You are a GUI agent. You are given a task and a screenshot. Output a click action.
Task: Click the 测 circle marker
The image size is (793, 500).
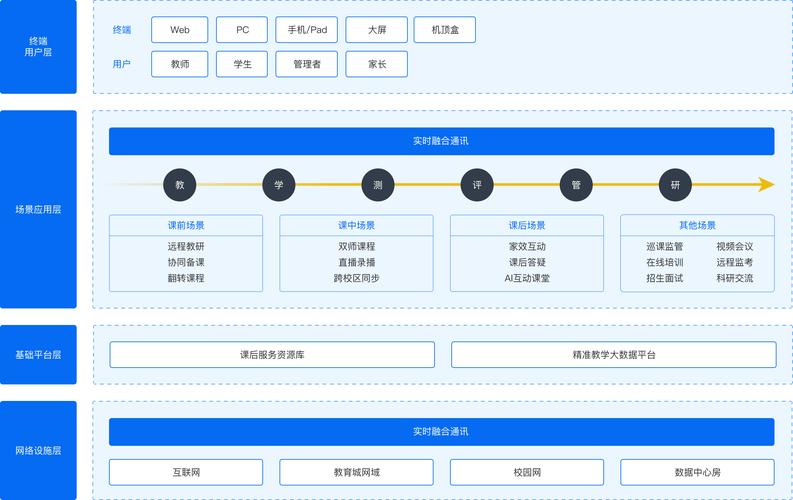(378, 185)
